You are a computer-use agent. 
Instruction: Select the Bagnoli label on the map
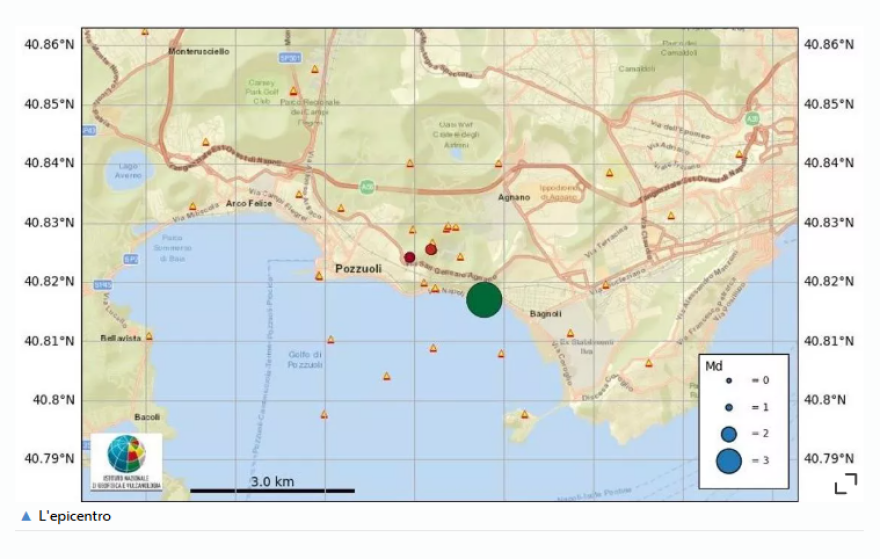click(545, 314)
